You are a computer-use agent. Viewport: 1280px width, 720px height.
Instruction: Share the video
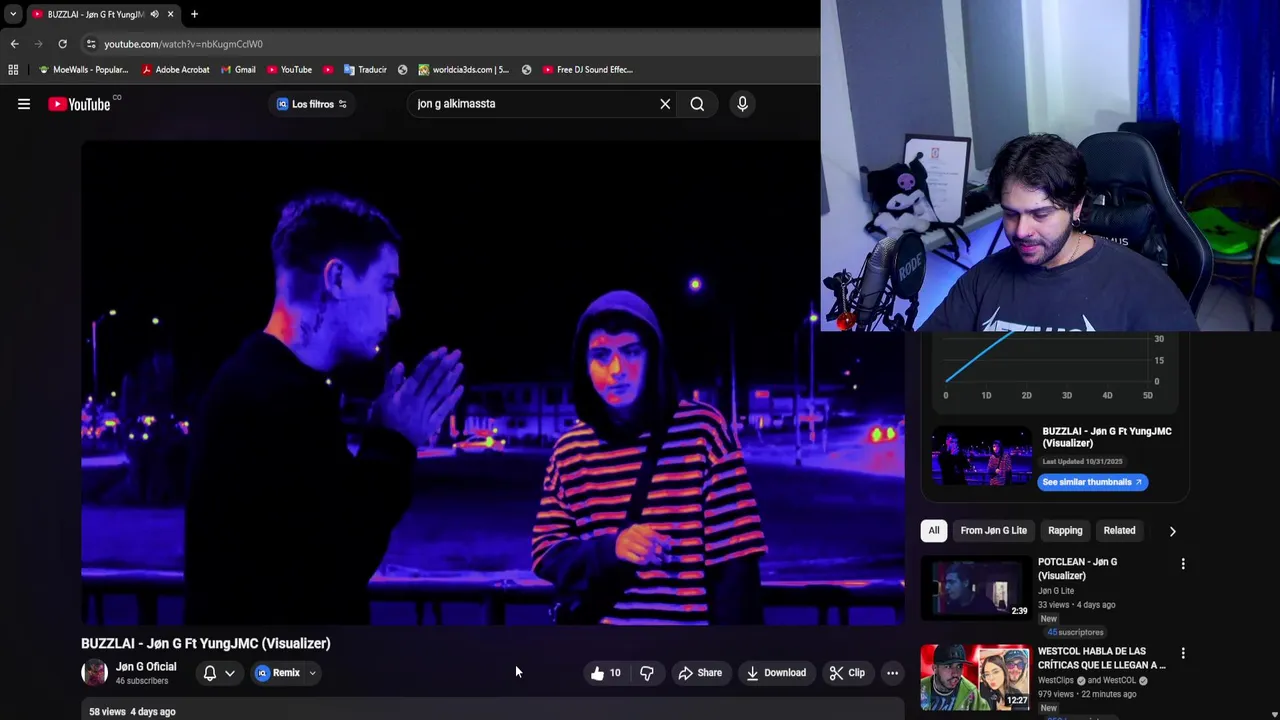tap(699, 673)
